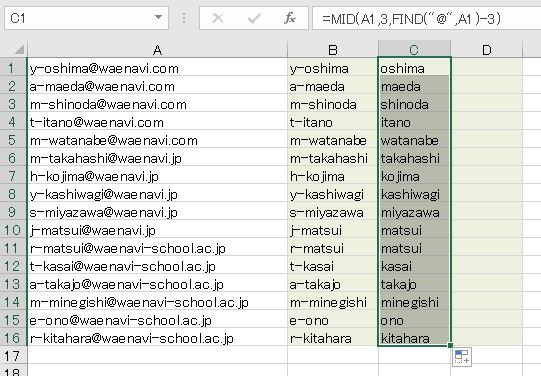The height and width of the screenshot is (376, 541).
Task: Select column C cell ono
Action: 414,320
